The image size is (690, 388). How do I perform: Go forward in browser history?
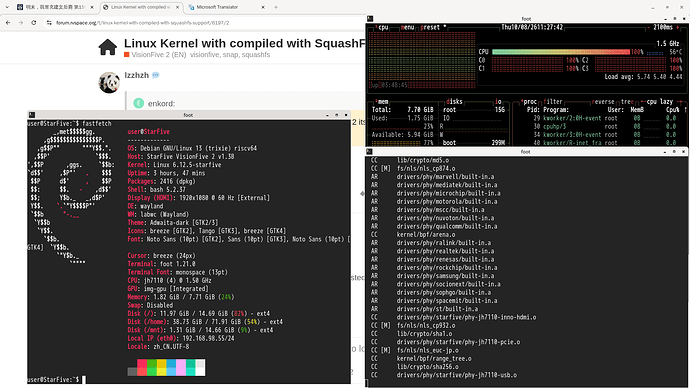(x=21, y=22)
